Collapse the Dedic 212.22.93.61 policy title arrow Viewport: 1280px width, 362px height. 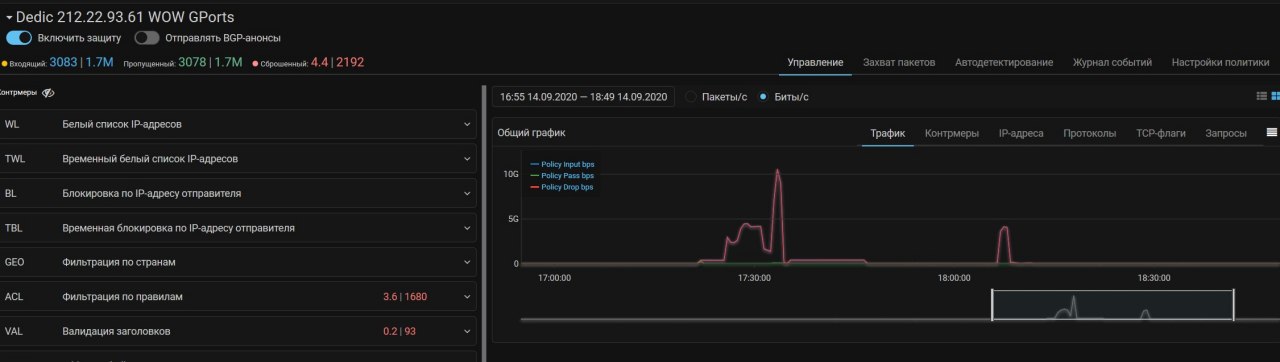(x=8, y=18)
